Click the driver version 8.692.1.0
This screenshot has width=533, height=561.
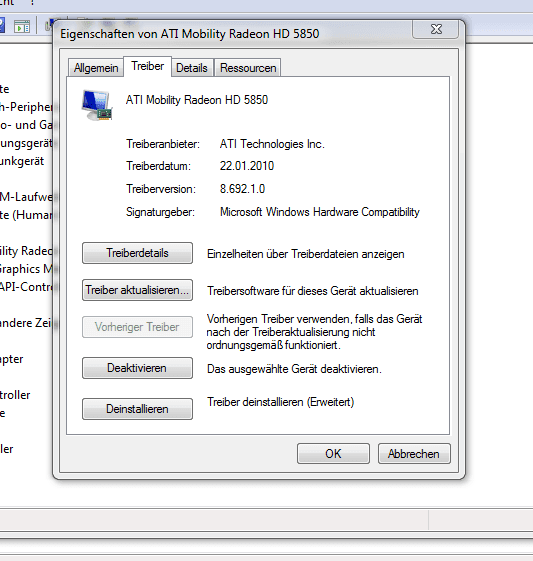pos(243,189)
